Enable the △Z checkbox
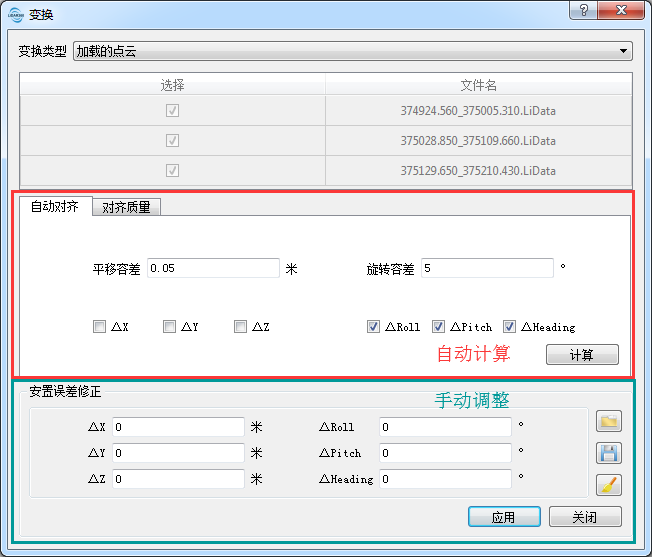The width and height of the screenshot is (652, 557). 240,327
